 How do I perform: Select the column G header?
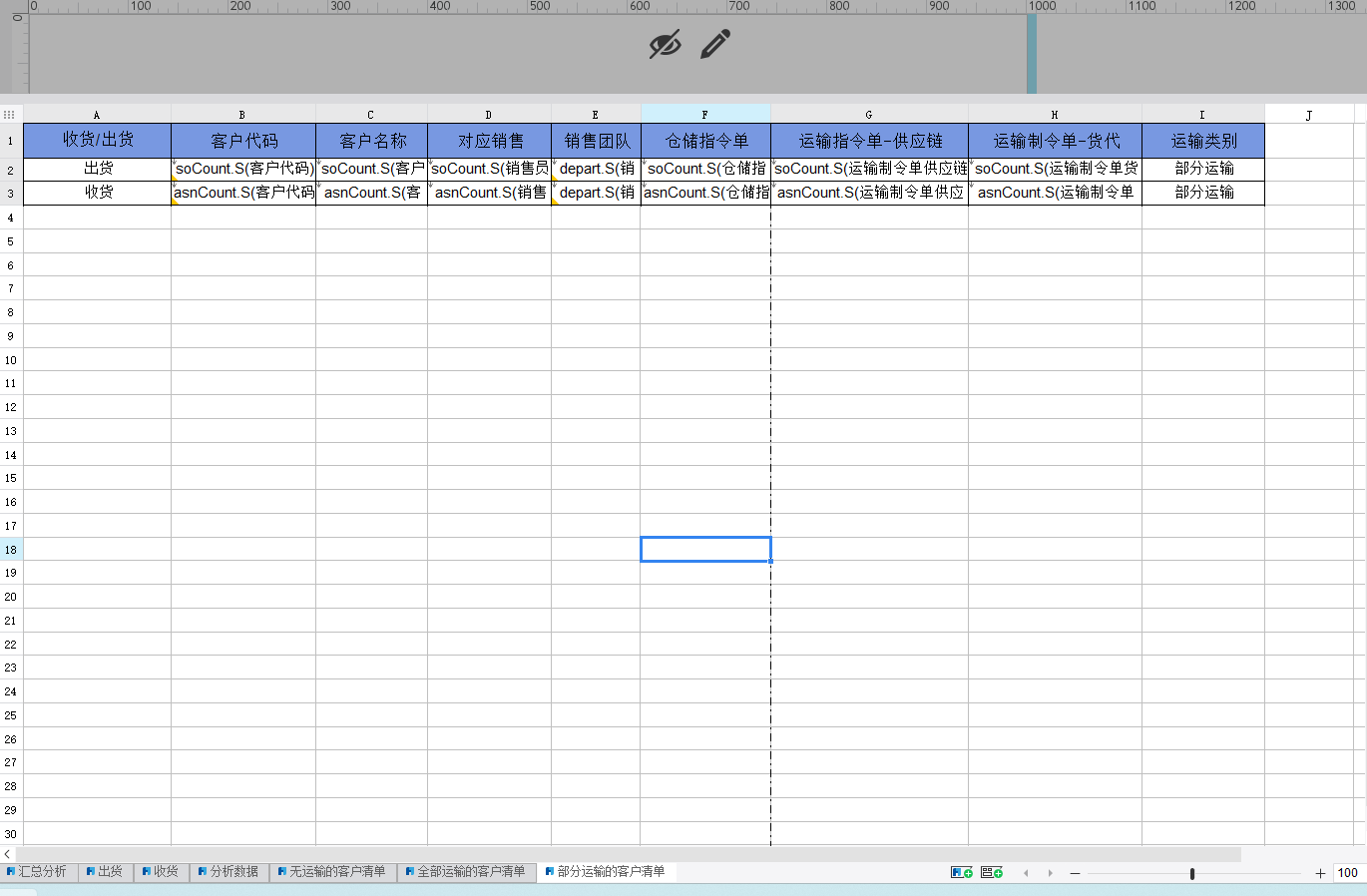(x=869, y=115)
